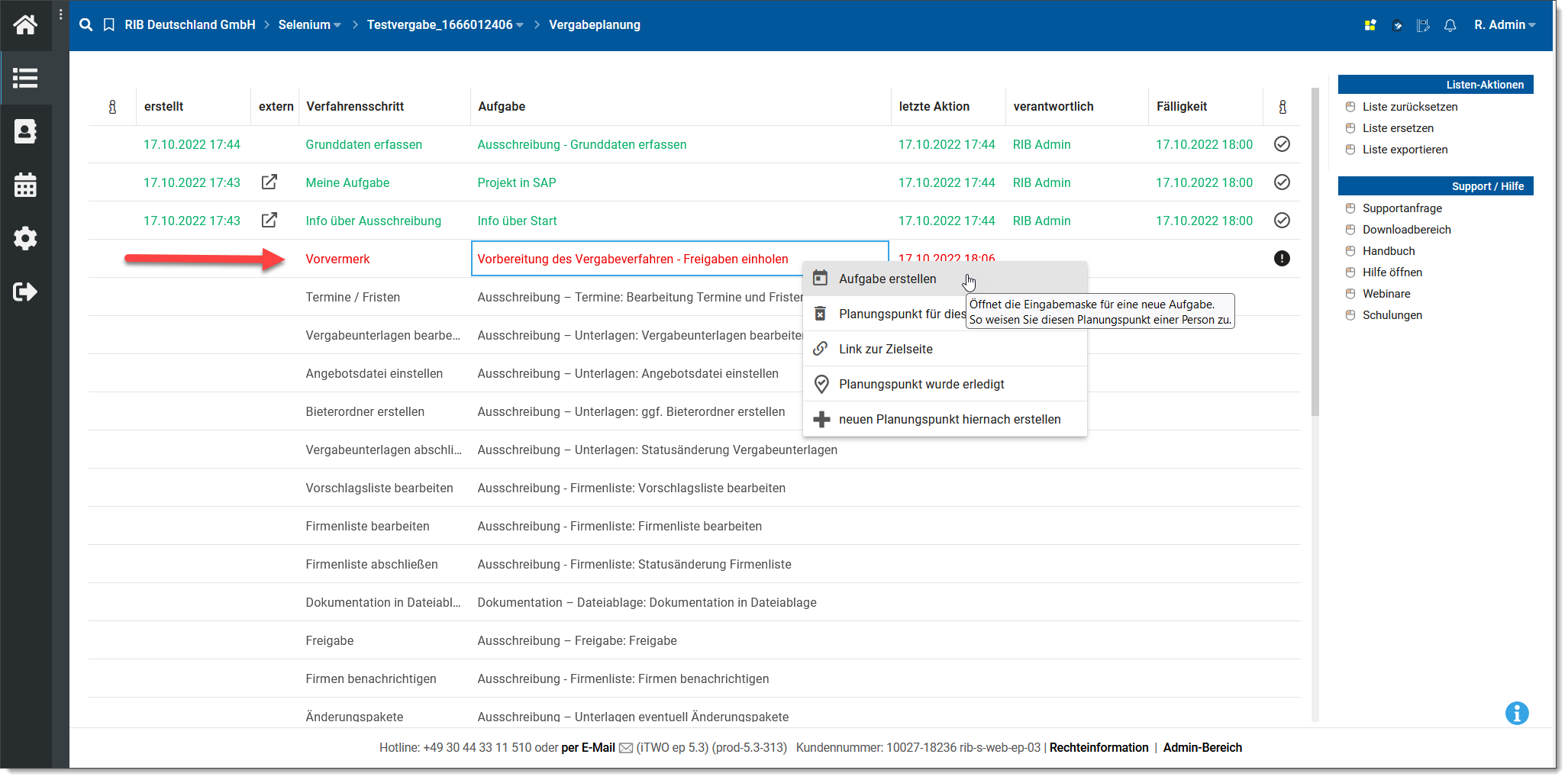The width and height of the screenshot is (1568, 780).
Task: Open Webinare link
Action: coord(1386,294)
